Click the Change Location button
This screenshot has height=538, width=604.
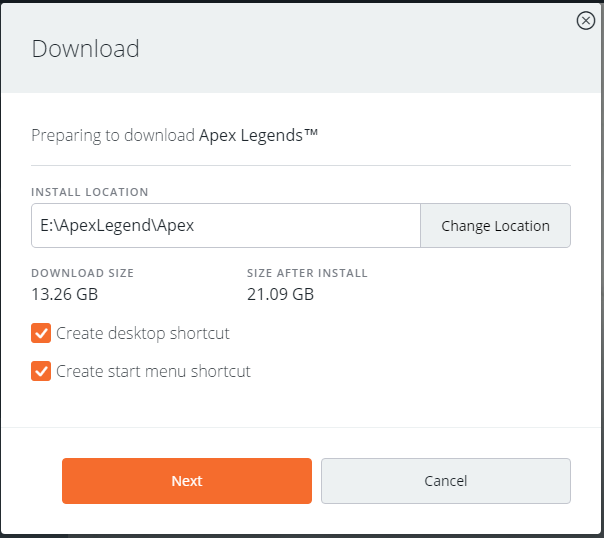click(495, 226)
